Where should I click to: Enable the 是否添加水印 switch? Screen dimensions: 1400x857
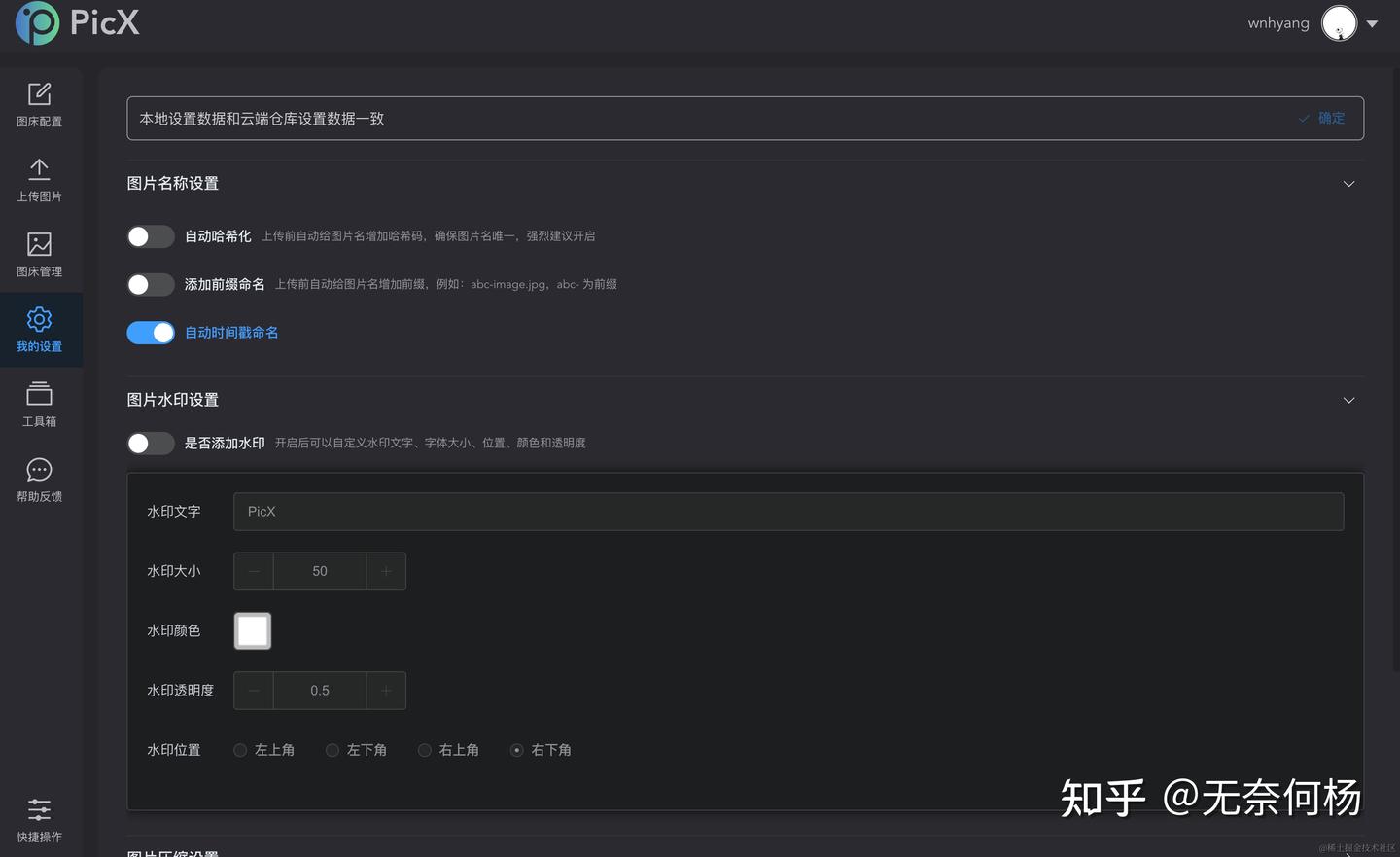click(151, 443)
